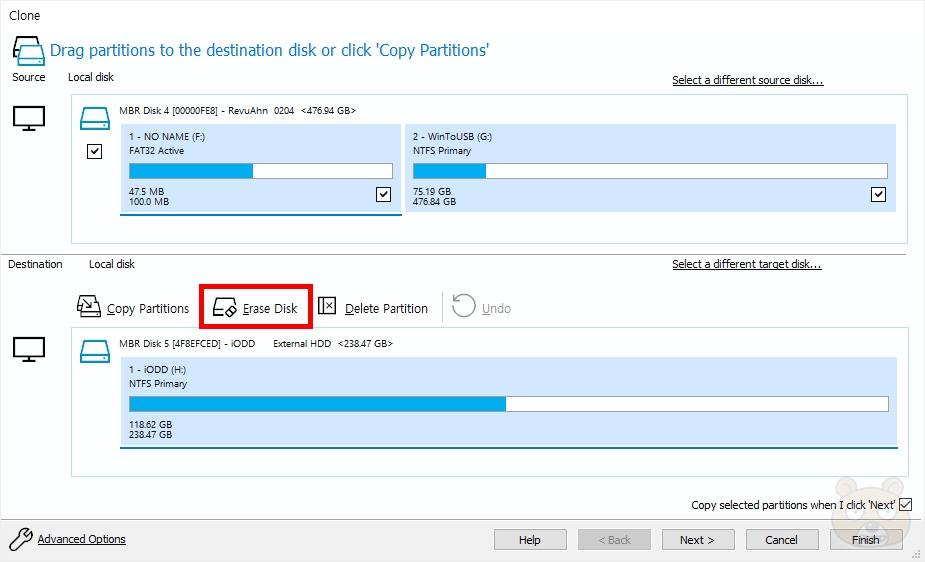925x562 pixels.
Task: Open 'Select a different target disk...' link
Action: click(x=746, y=264)
